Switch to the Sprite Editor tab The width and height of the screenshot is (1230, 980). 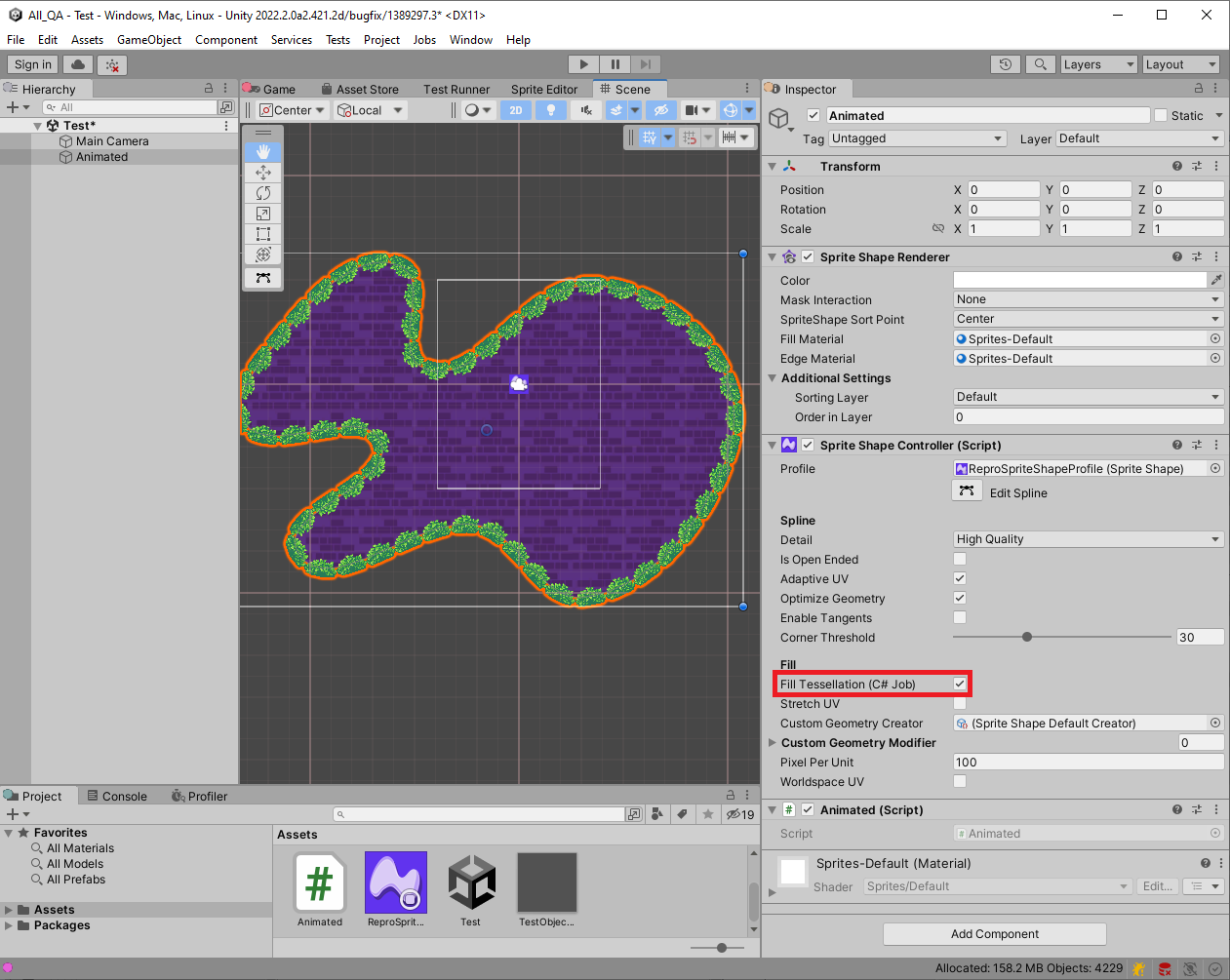544,89
